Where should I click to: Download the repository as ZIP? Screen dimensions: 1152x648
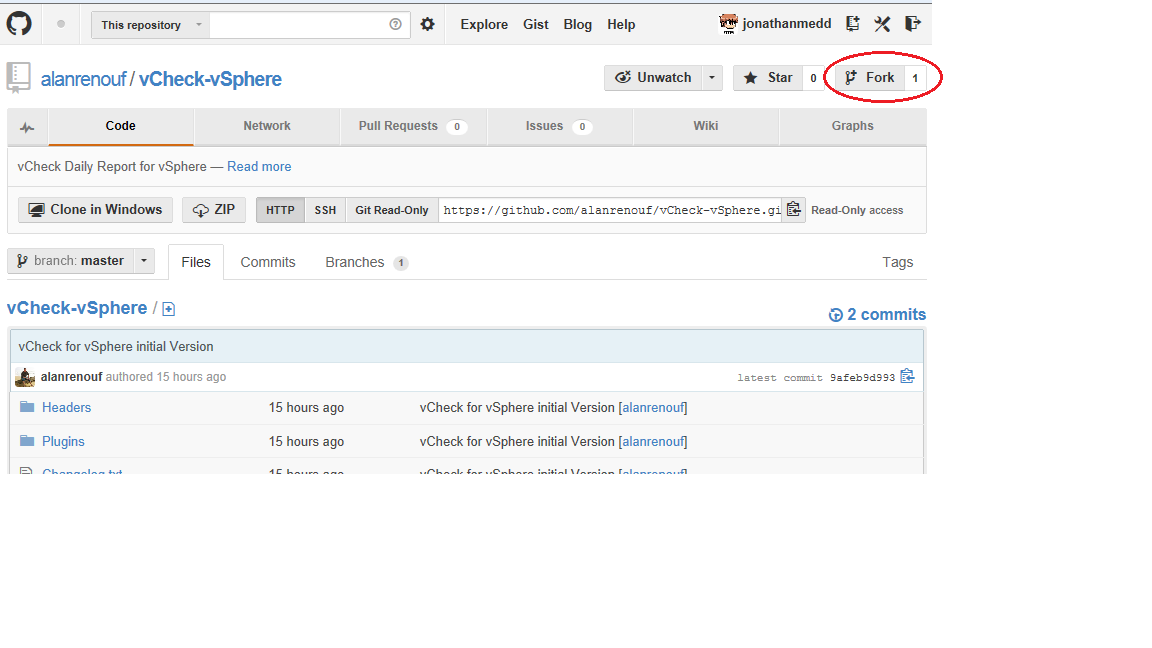pyautogui.click(x=214, y=210)
